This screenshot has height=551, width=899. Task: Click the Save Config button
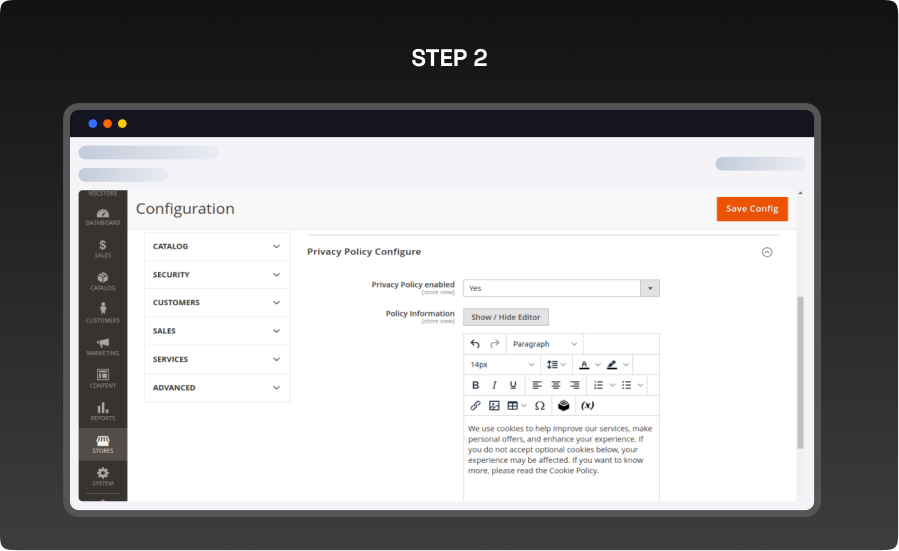[752, 209]
